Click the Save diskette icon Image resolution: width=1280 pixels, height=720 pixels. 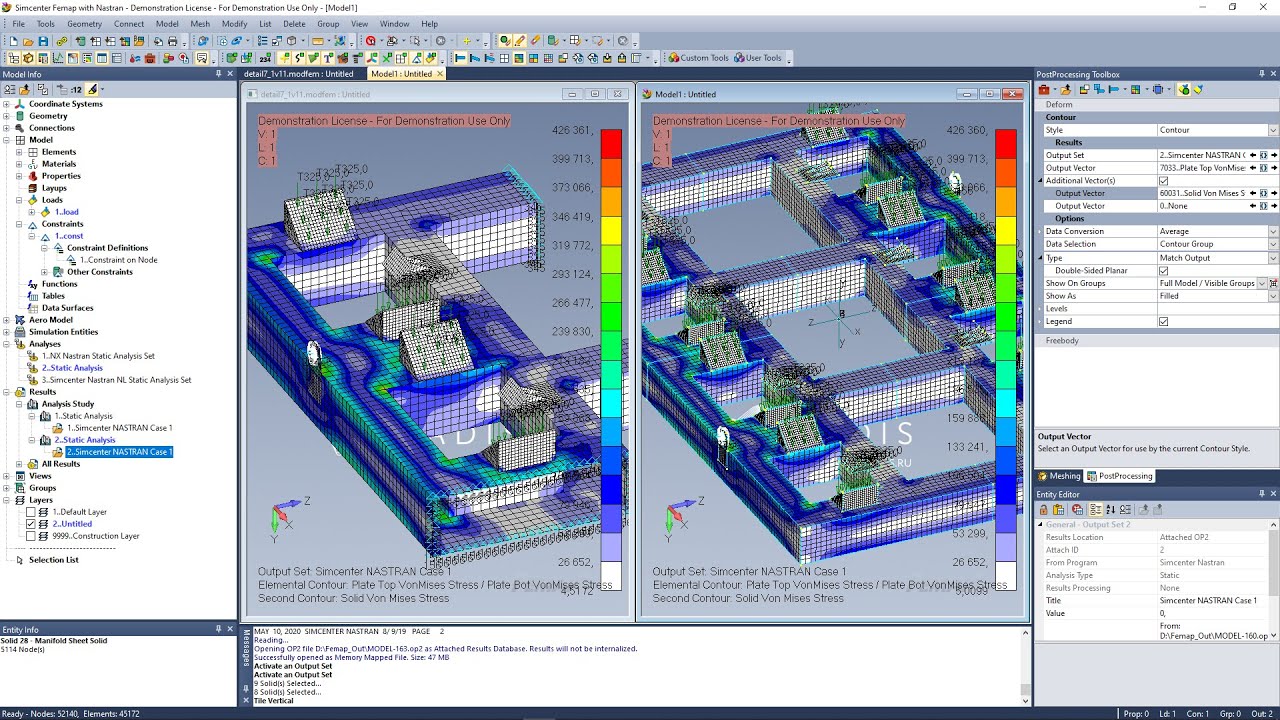pos(43,41)
